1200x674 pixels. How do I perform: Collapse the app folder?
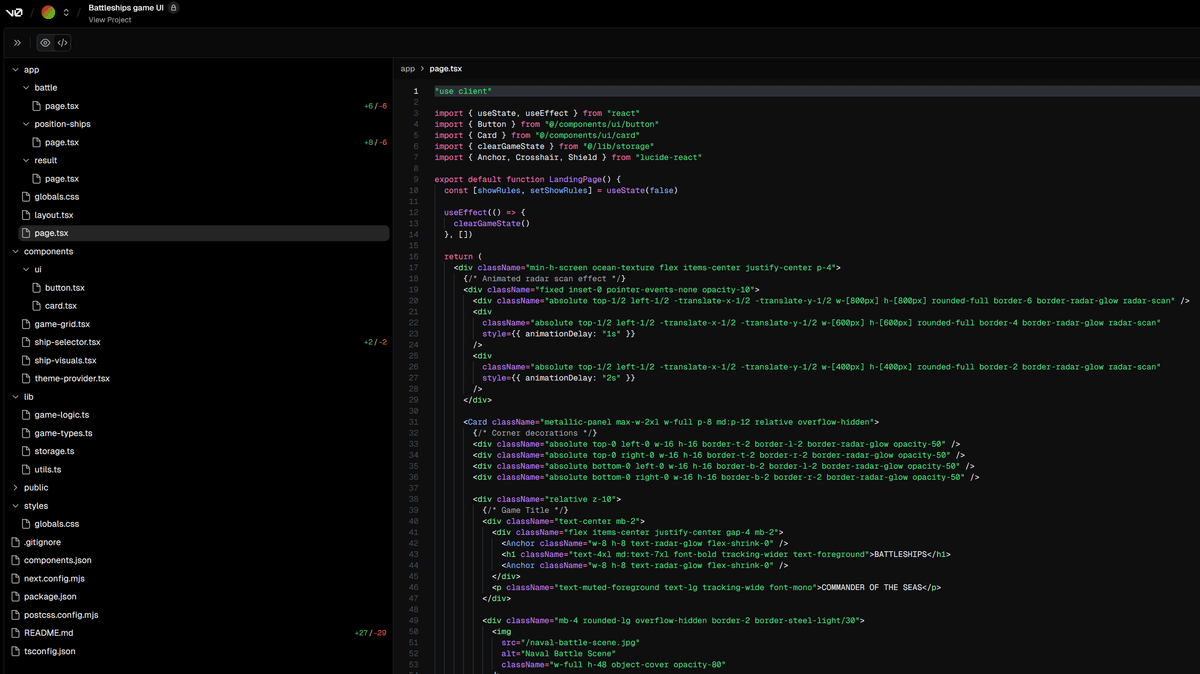coord(15,70)
